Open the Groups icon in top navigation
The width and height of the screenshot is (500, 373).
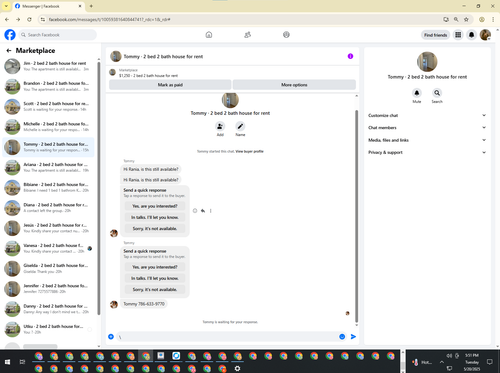(x=286, y=35)
